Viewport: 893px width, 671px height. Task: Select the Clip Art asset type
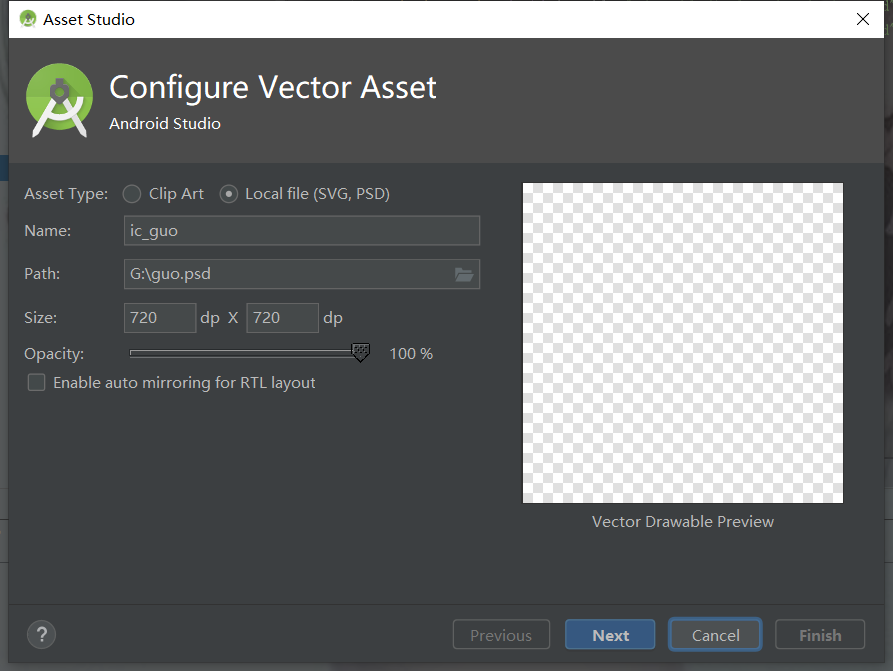(131, 193)
